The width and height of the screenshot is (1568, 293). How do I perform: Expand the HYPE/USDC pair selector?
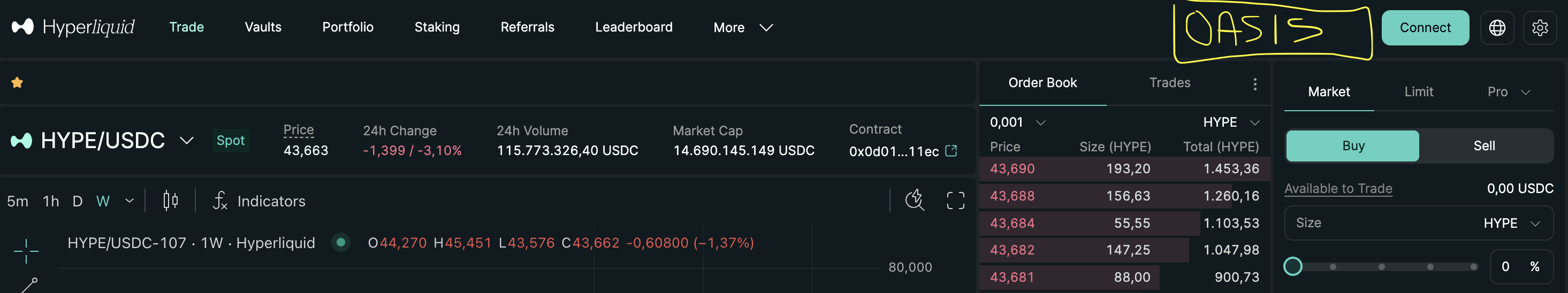tap(186, 141)
